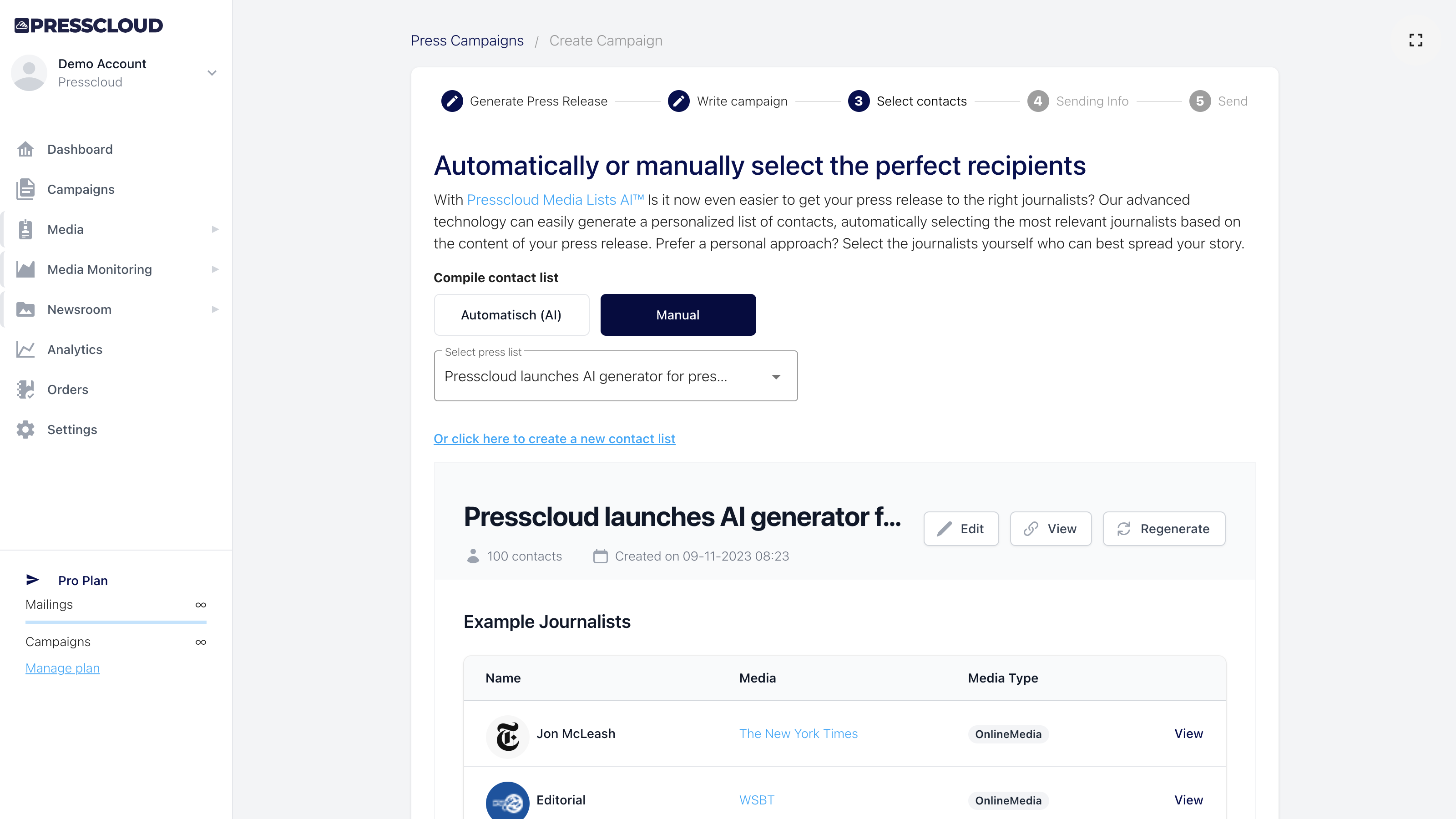
Task: Click the completed Generate Press Release step indicator
Action: pos(452,101)
